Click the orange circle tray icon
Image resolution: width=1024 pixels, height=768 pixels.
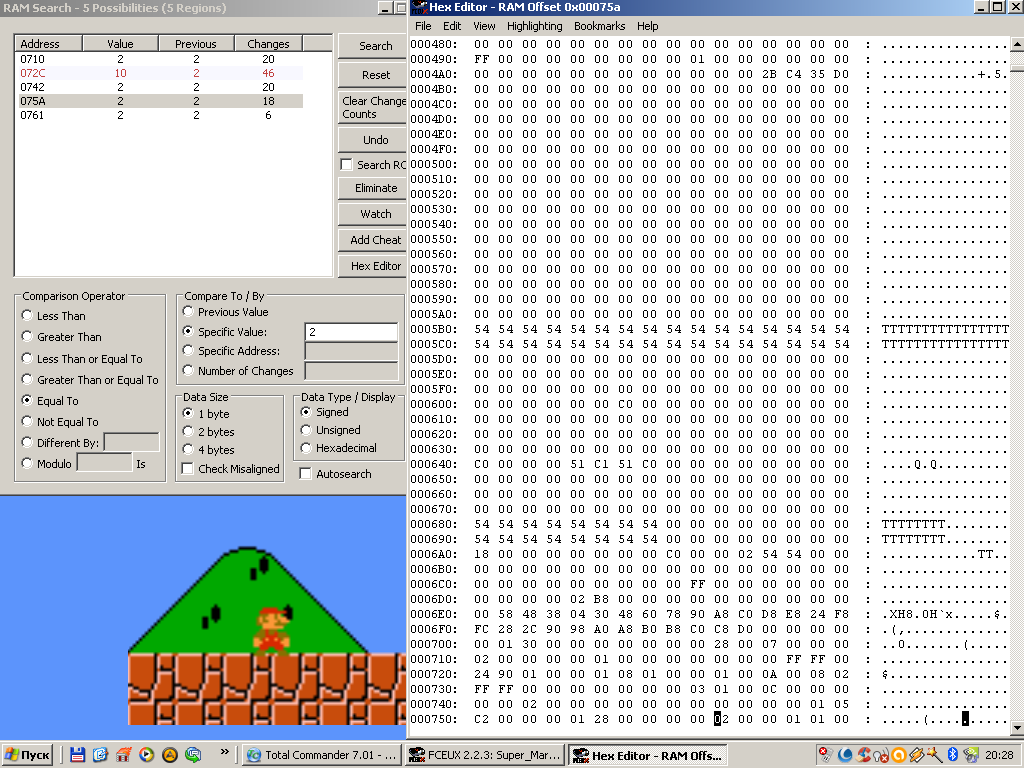(x=899, y=755)
